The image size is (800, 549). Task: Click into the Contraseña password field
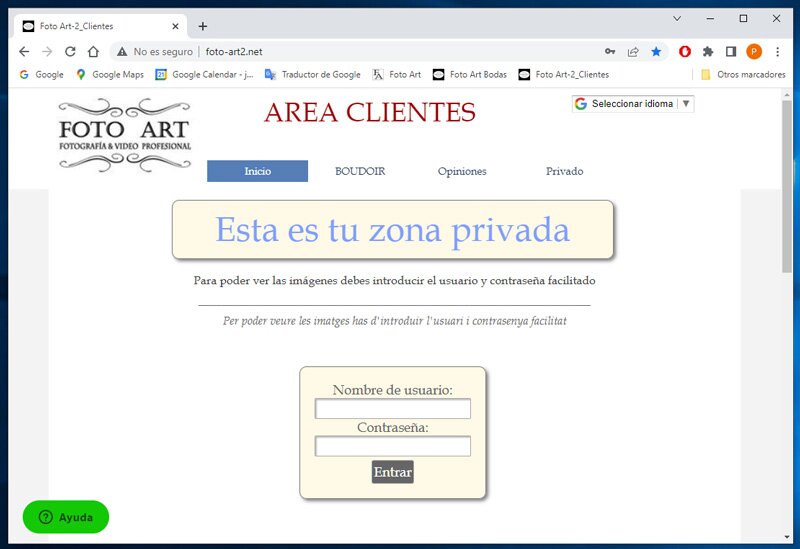point(392,446)
